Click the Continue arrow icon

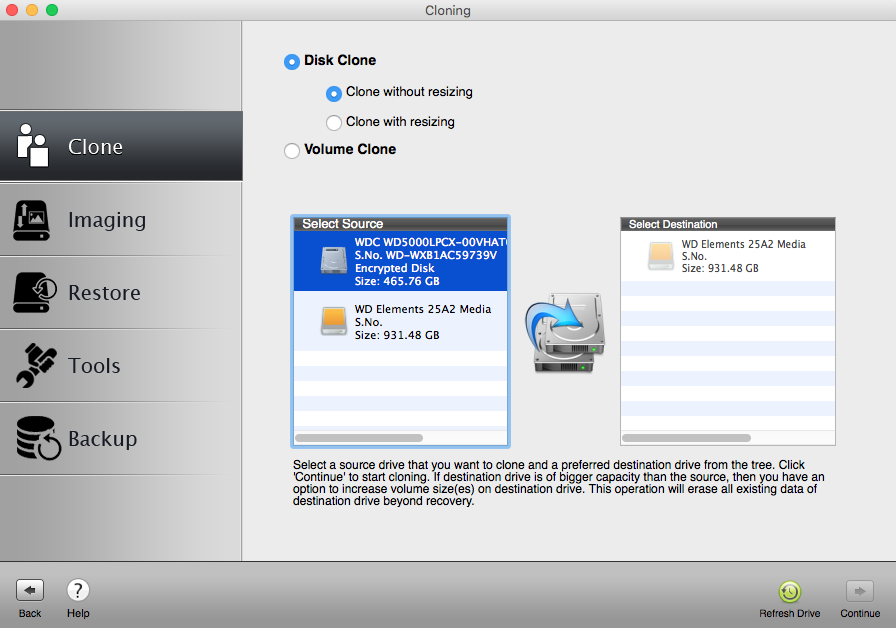click(859, 591)
